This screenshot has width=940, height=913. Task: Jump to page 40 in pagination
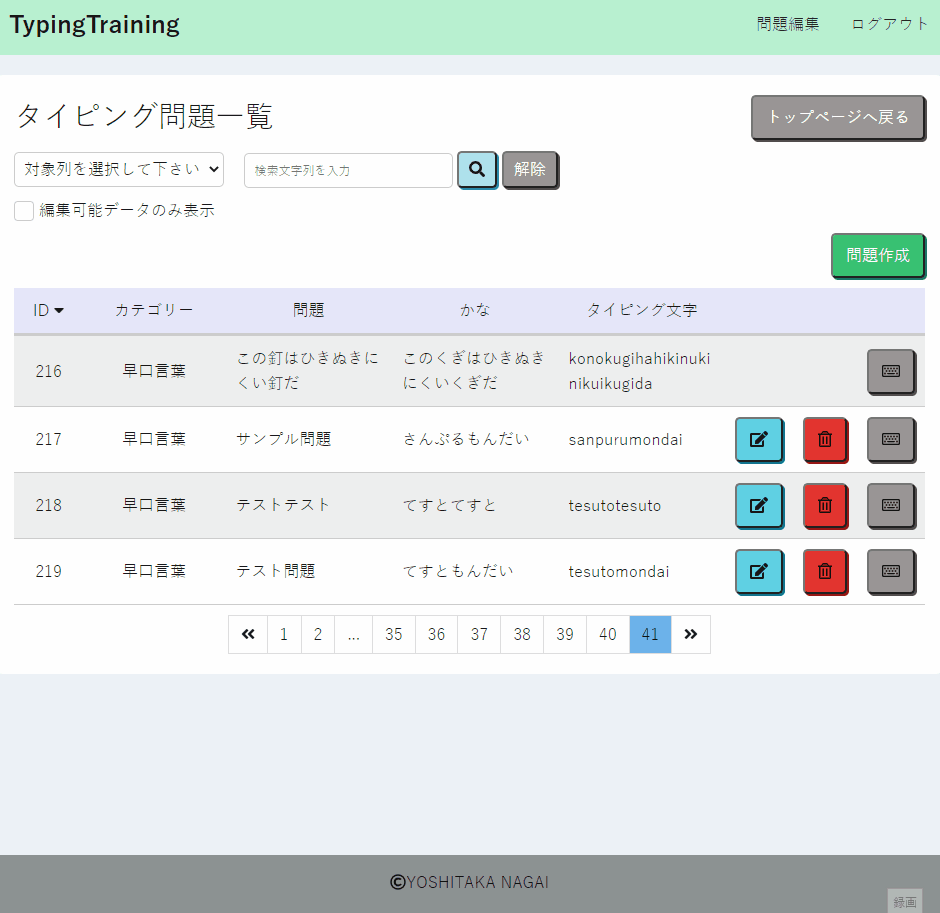pyautogui.click(x=608, y=634)
